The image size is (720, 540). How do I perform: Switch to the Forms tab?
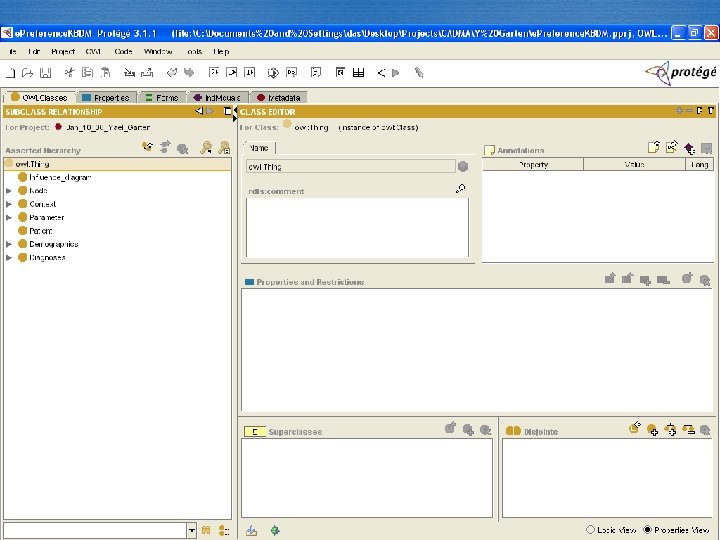[162, 97]
